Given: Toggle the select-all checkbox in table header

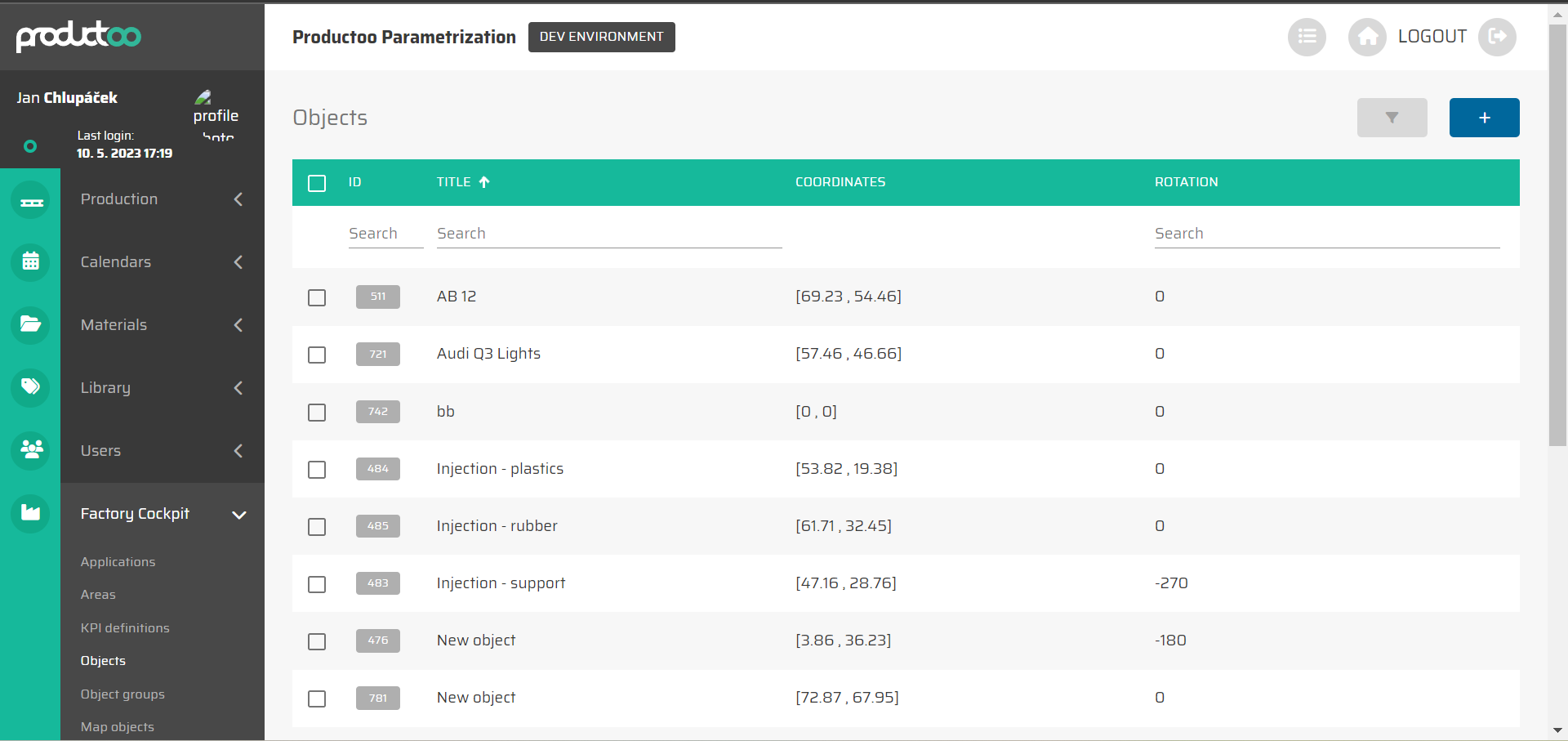Looking at the screenshot, I should click(317, 183).
